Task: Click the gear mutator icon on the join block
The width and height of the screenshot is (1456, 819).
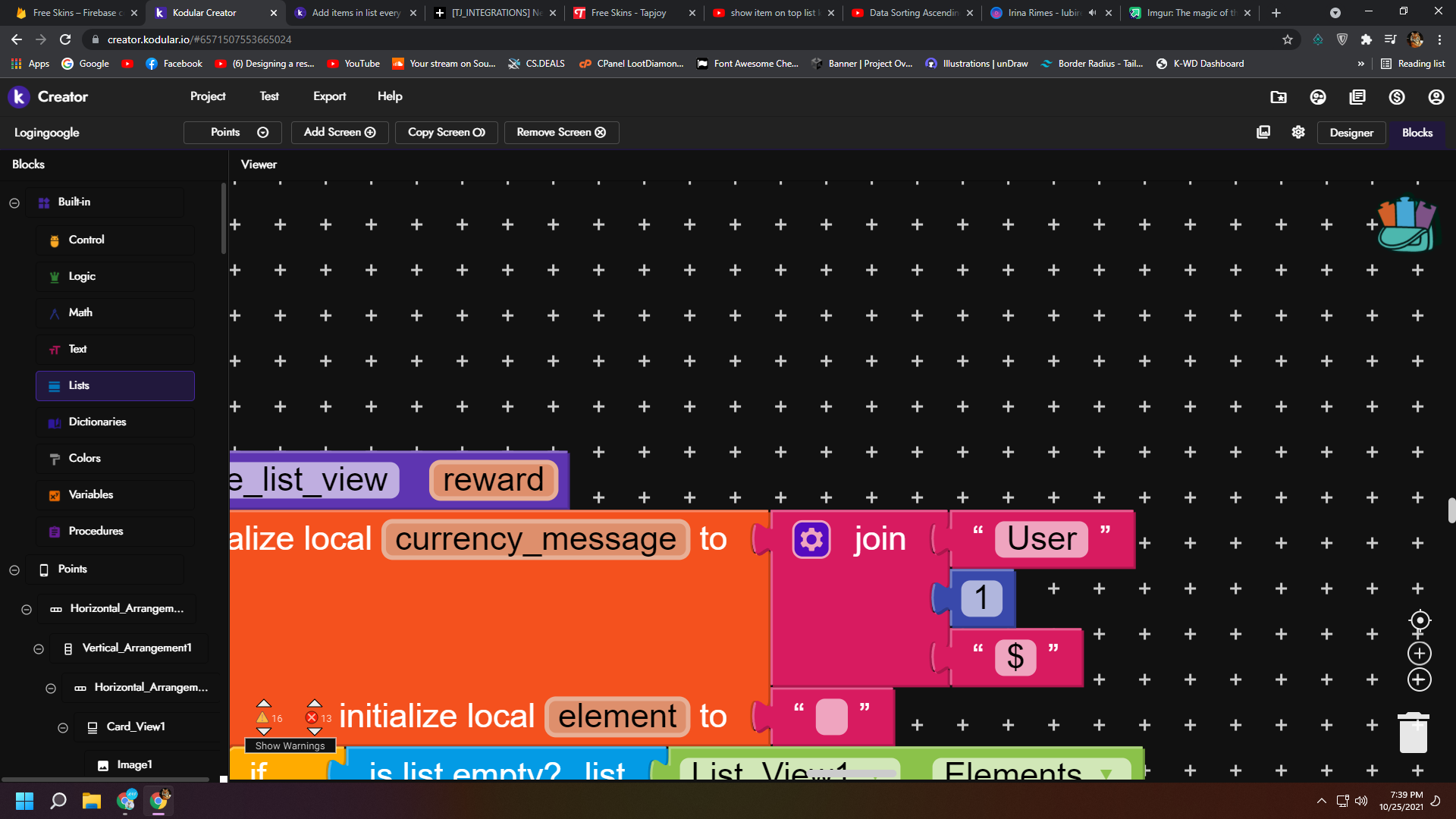Action: (811, 540)
